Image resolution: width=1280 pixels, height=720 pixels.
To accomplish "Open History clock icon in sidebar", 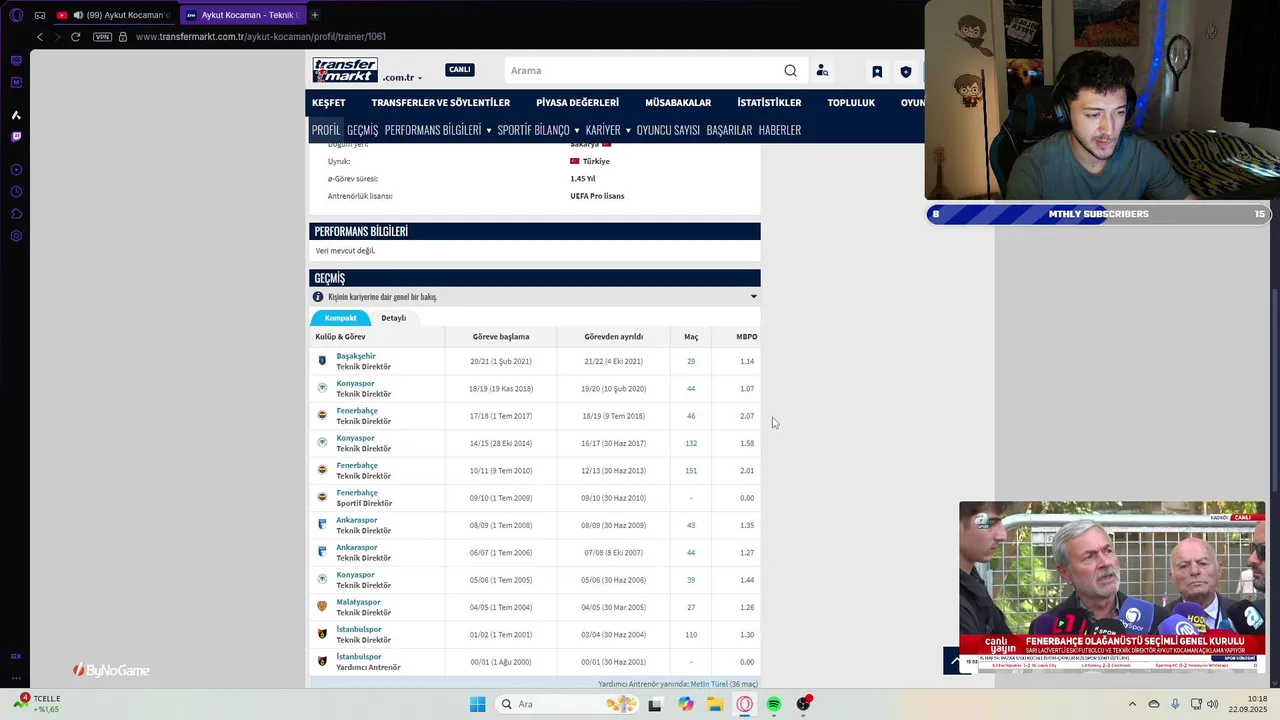I will (x=16, y=192).
